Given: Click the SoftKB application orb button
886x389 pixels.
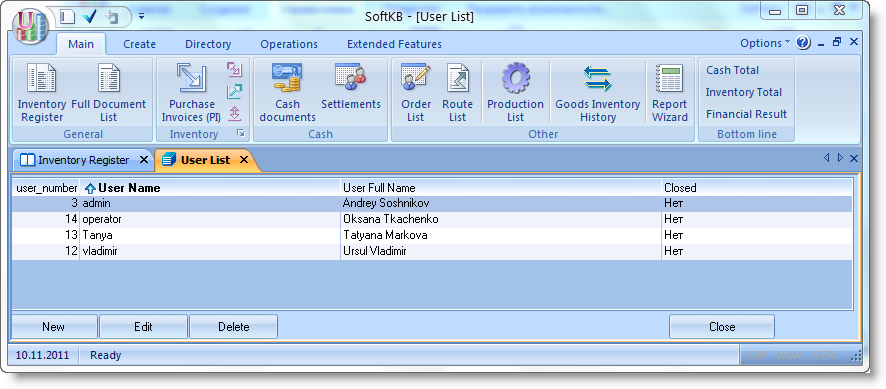Looking at the screenshot, I should pos(31,26).
